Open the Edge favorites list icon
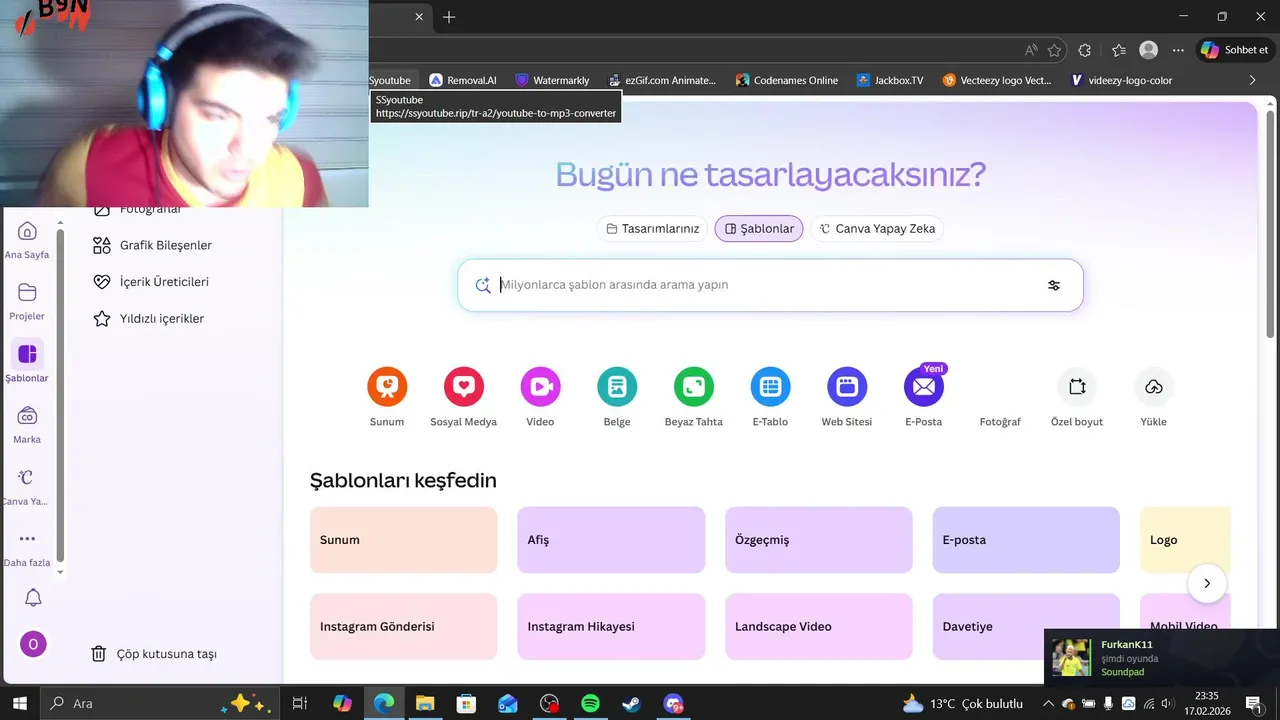 (1118, 50)
